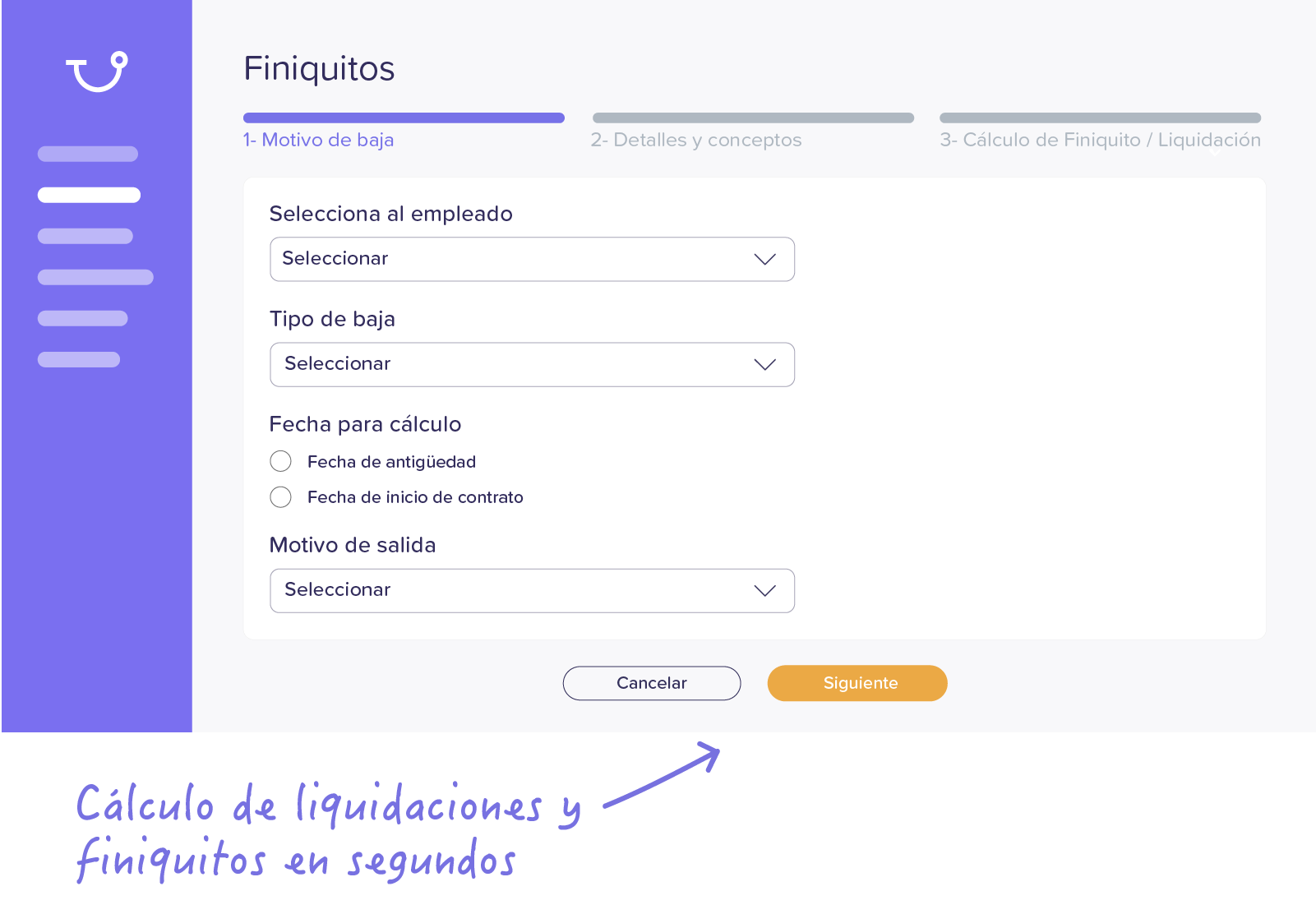Click the orange Siguiente button

pos(857,683)
